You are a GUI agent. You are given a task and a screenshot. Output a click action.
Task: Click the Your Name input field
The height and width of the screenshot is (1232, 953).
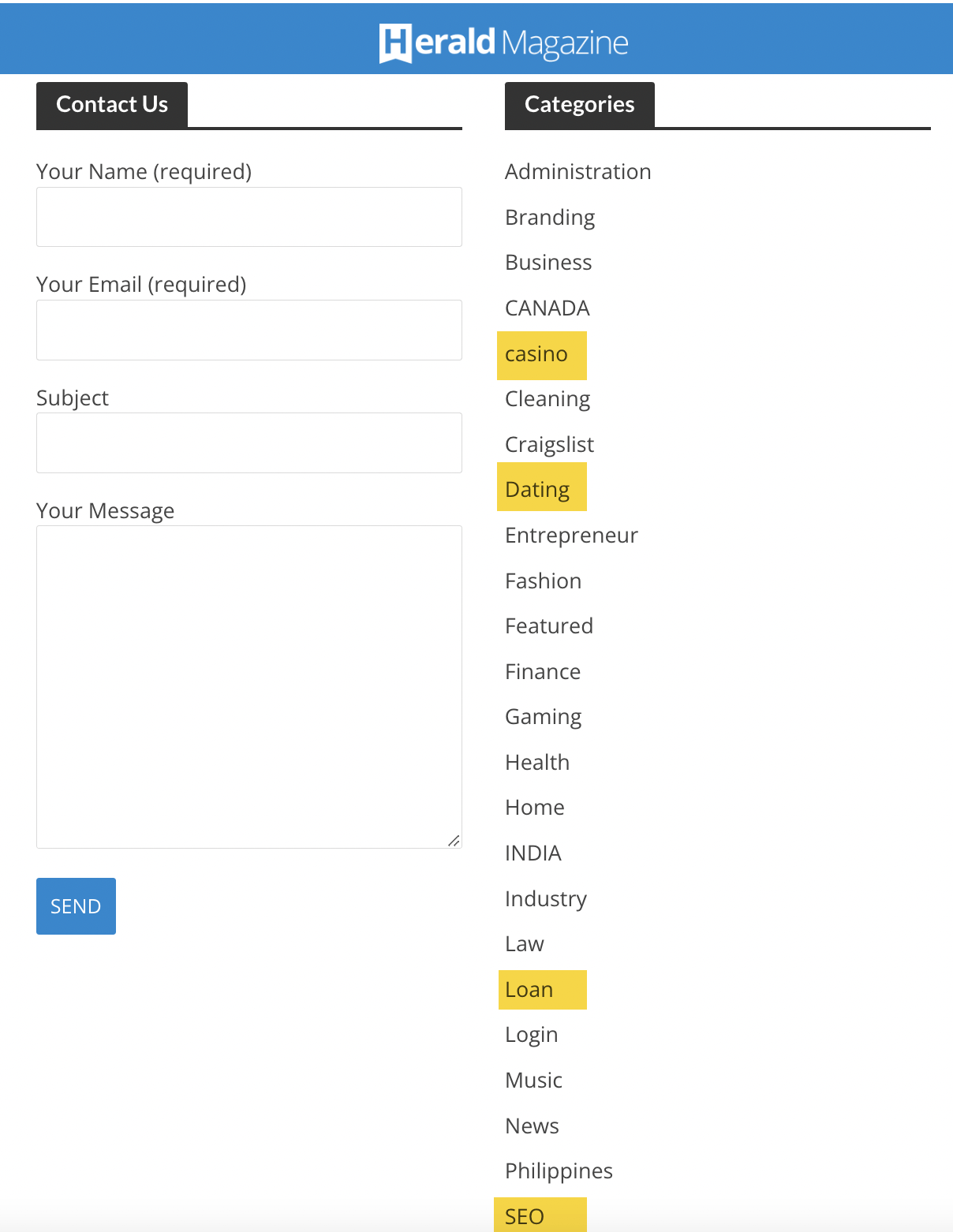coord(249,217)
